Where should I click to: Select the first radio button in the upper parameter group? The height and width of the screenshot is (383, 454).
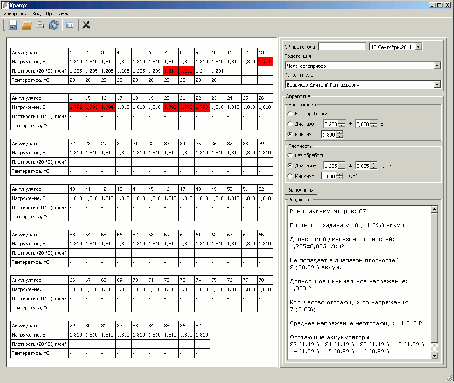[290, 114]
